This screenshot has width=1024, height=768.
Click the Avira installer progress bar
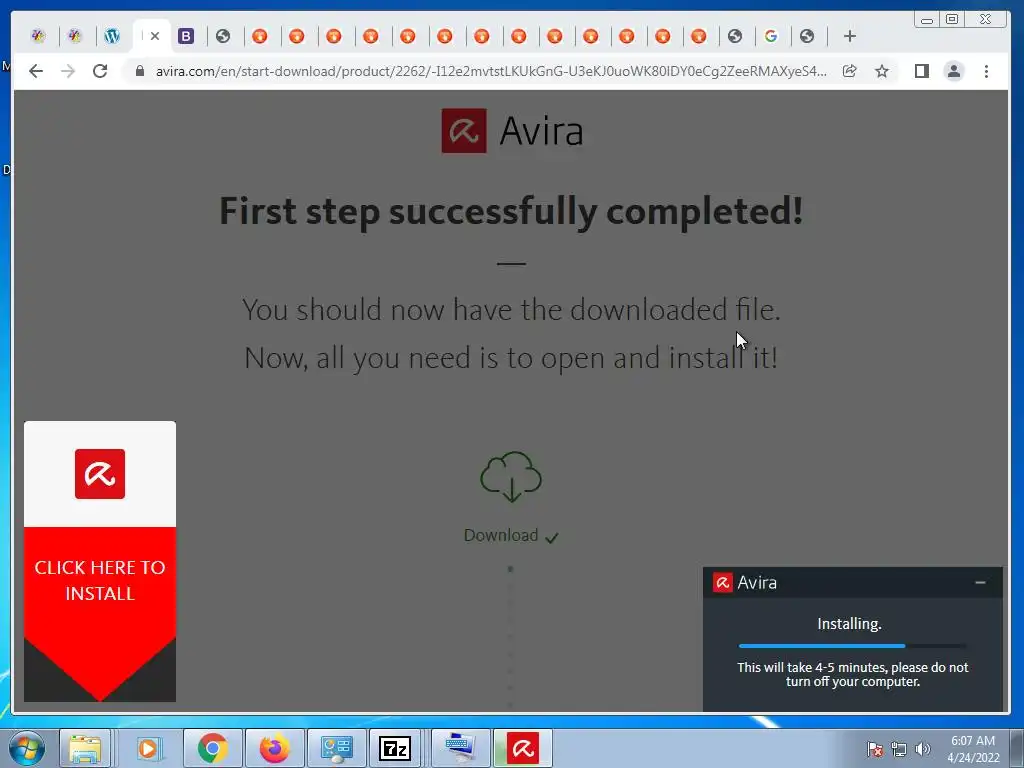852,646
